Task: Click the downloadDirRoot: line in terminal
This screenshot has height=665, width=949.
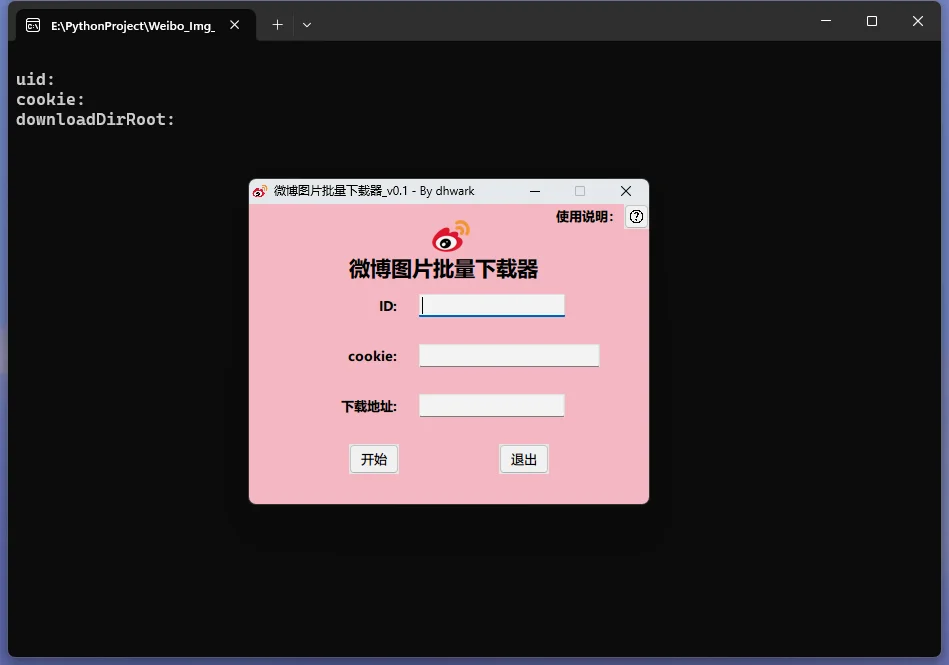Action: (95, 119)
